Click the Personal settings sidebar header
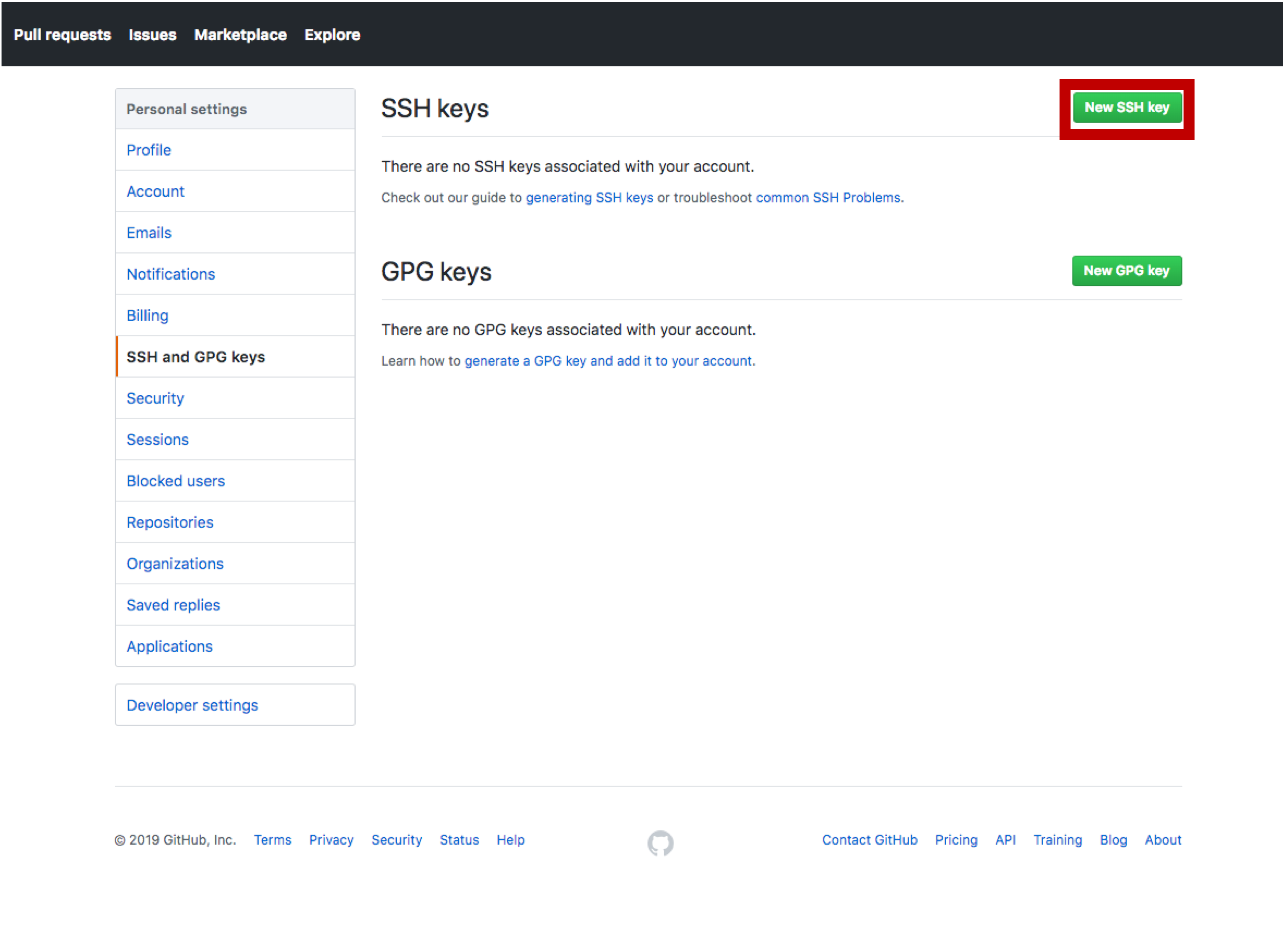Viewport: 1283px width, 947px height. [235, 109]
